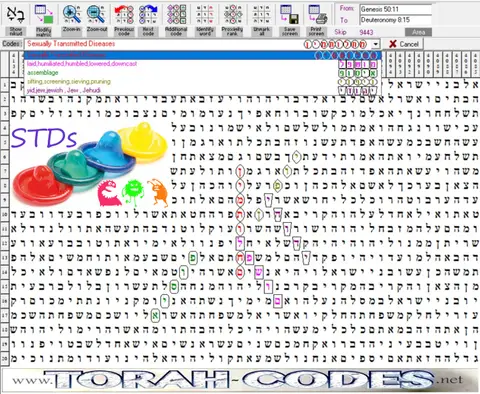Image resolution: width=480 pixels, height=394 pixels.
Task: Toggle the Show nikud tool
Action: click(16, 20)
